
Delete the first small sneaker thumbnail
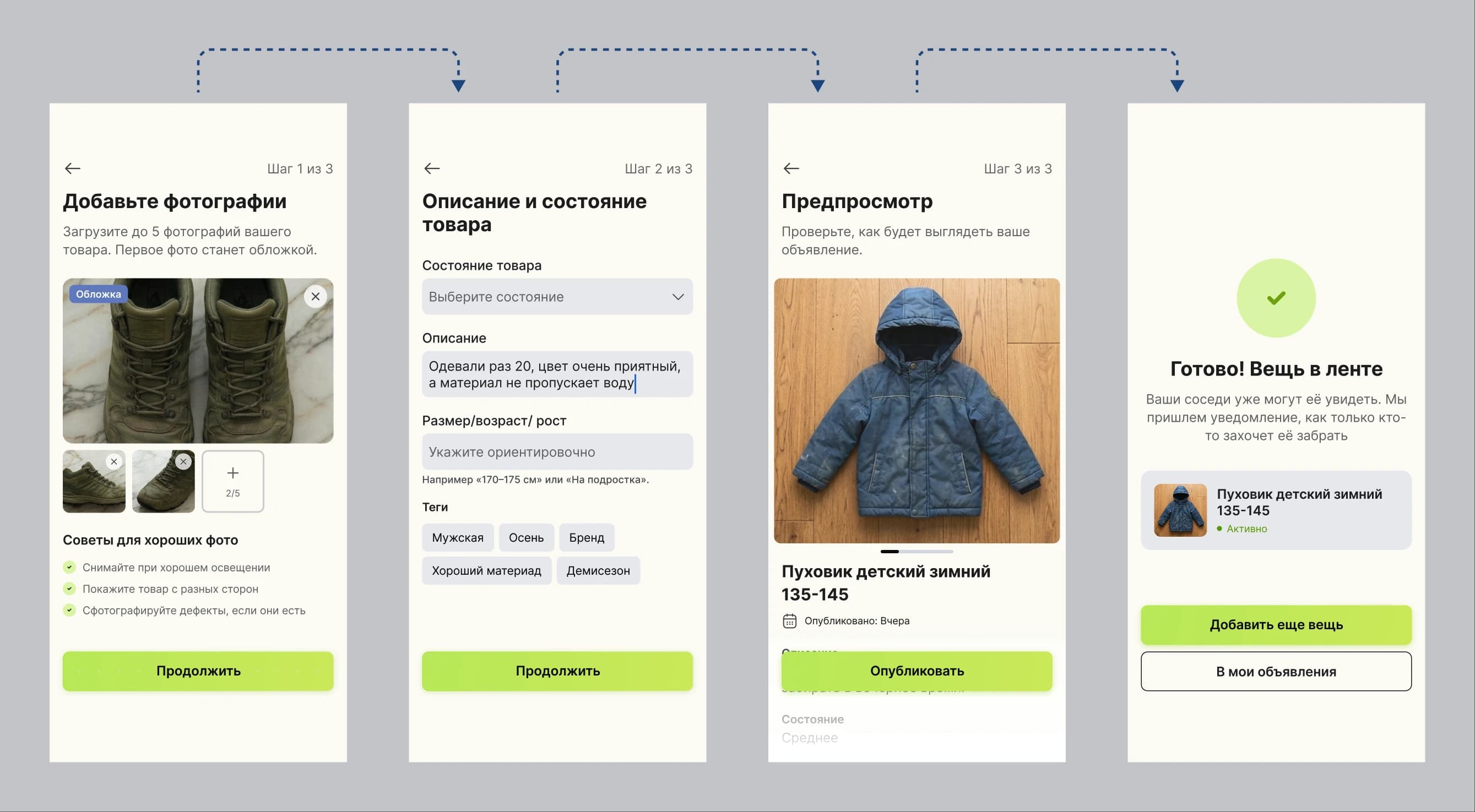click(113, 461)
